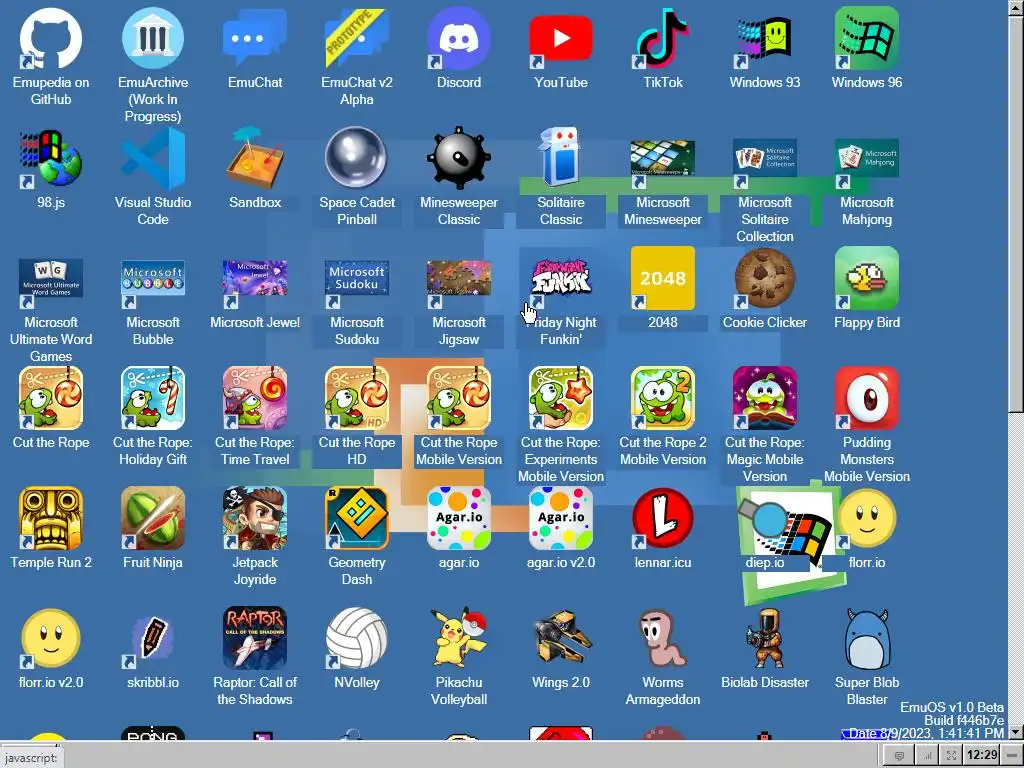Open the TikTok shortcut icon
Image resolution: width=1024 pixels, height=768 pixels.
(662, 38)
